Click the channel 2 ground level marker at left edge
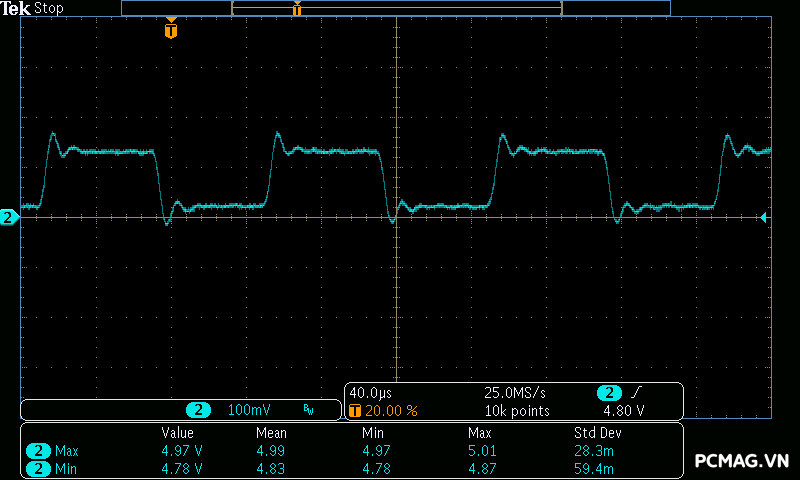Image resolution: width=800 pixels, height=480 pixels. point(8,217)
